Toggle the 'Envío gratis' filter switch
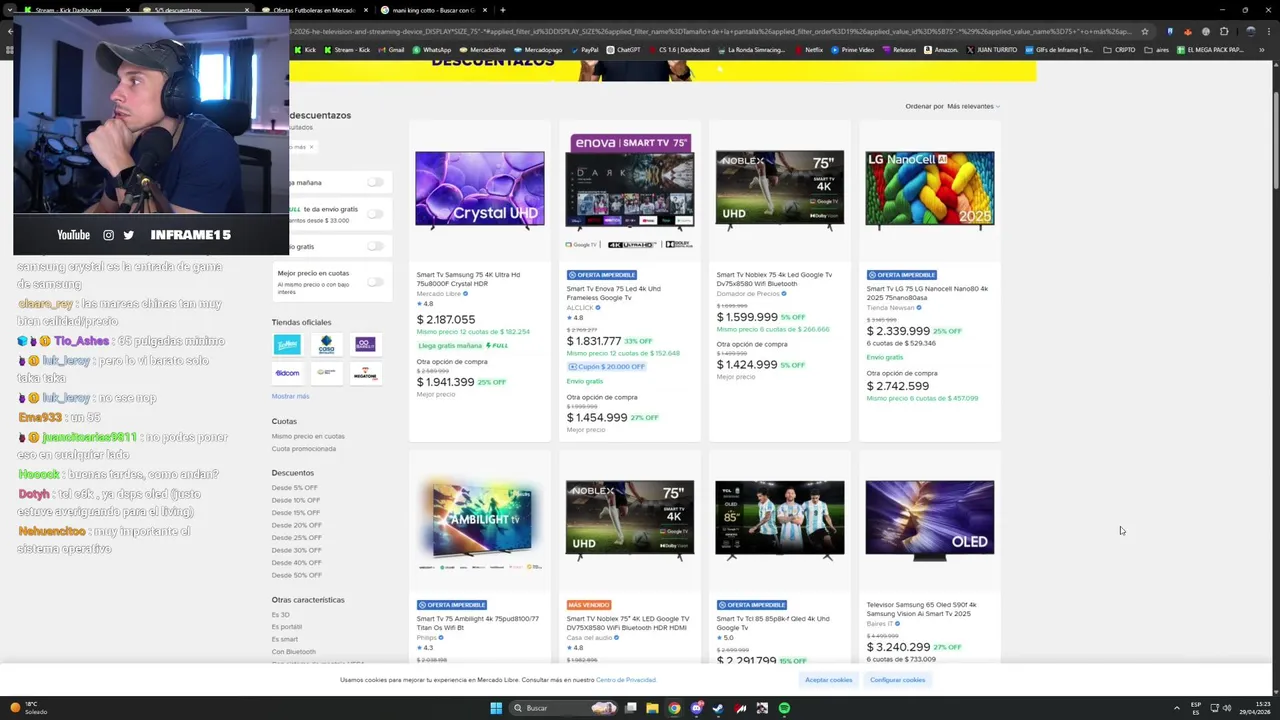This screenshot has height=720, width=1280. coord(375,246)
